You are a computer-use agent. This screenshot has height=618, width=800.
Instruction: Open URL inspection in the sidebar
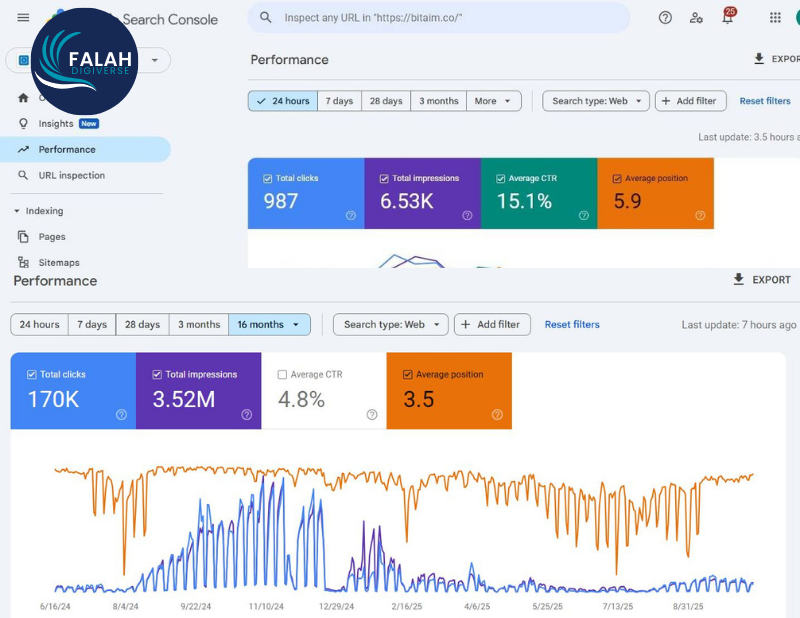[x=71, y=176]
